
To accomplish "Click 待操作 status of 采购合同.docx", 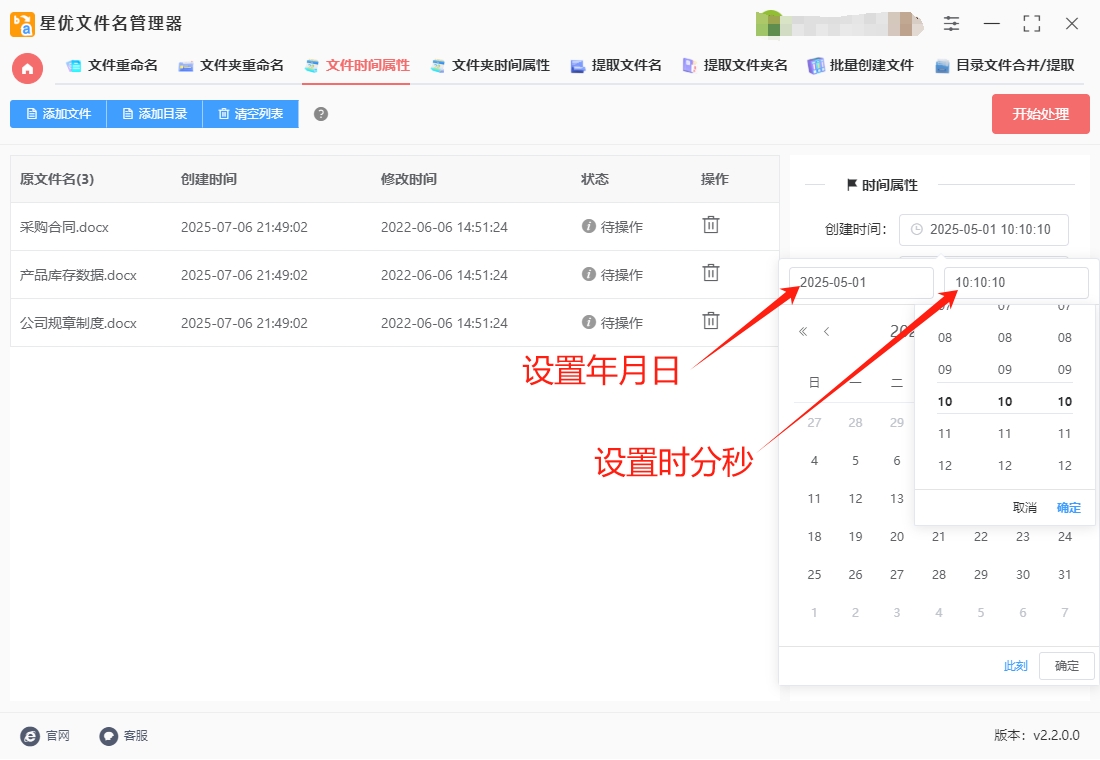I will pos(612,227).
